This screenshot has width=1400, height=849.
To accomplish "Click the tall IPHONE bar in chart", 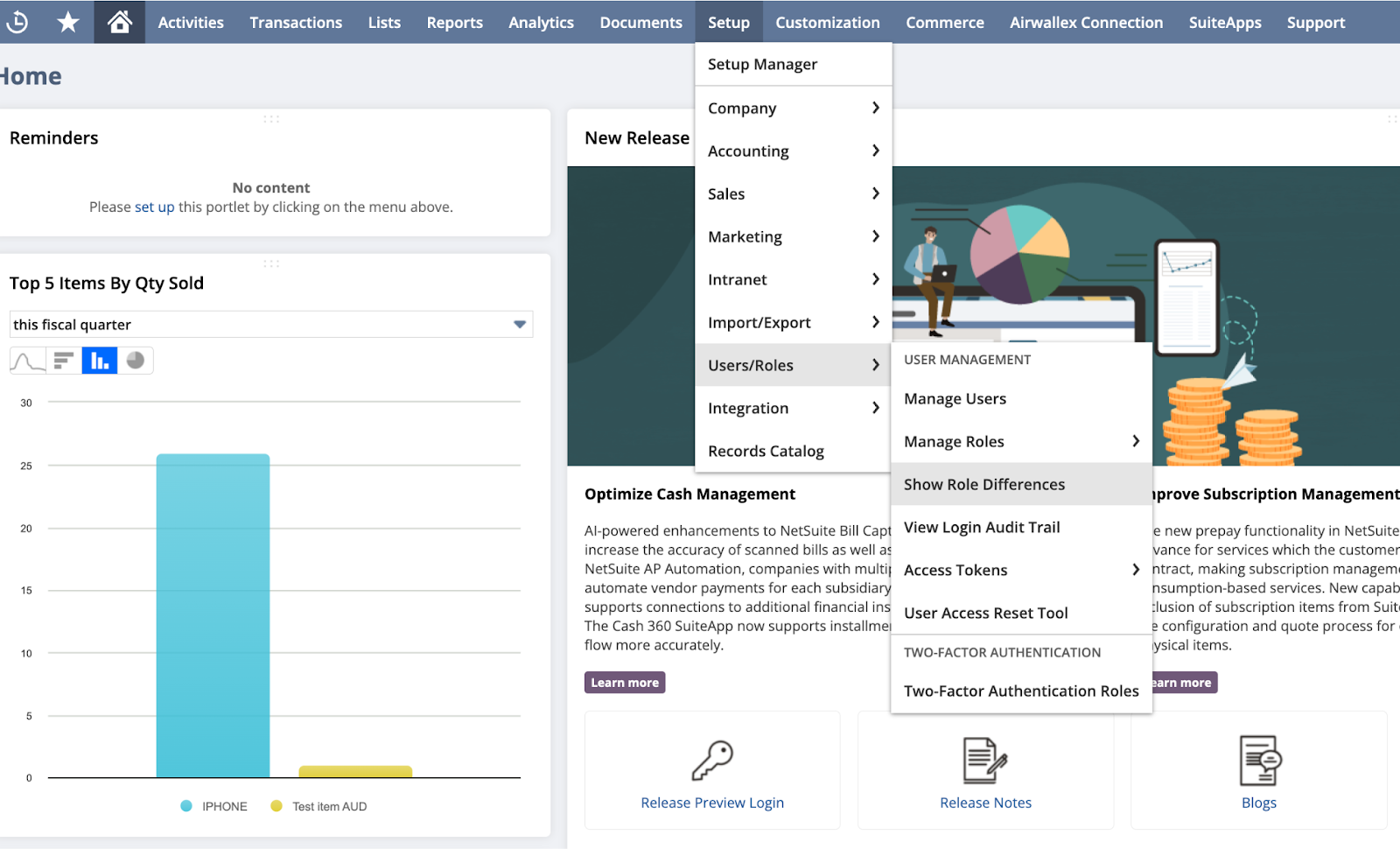I will 213,613.
